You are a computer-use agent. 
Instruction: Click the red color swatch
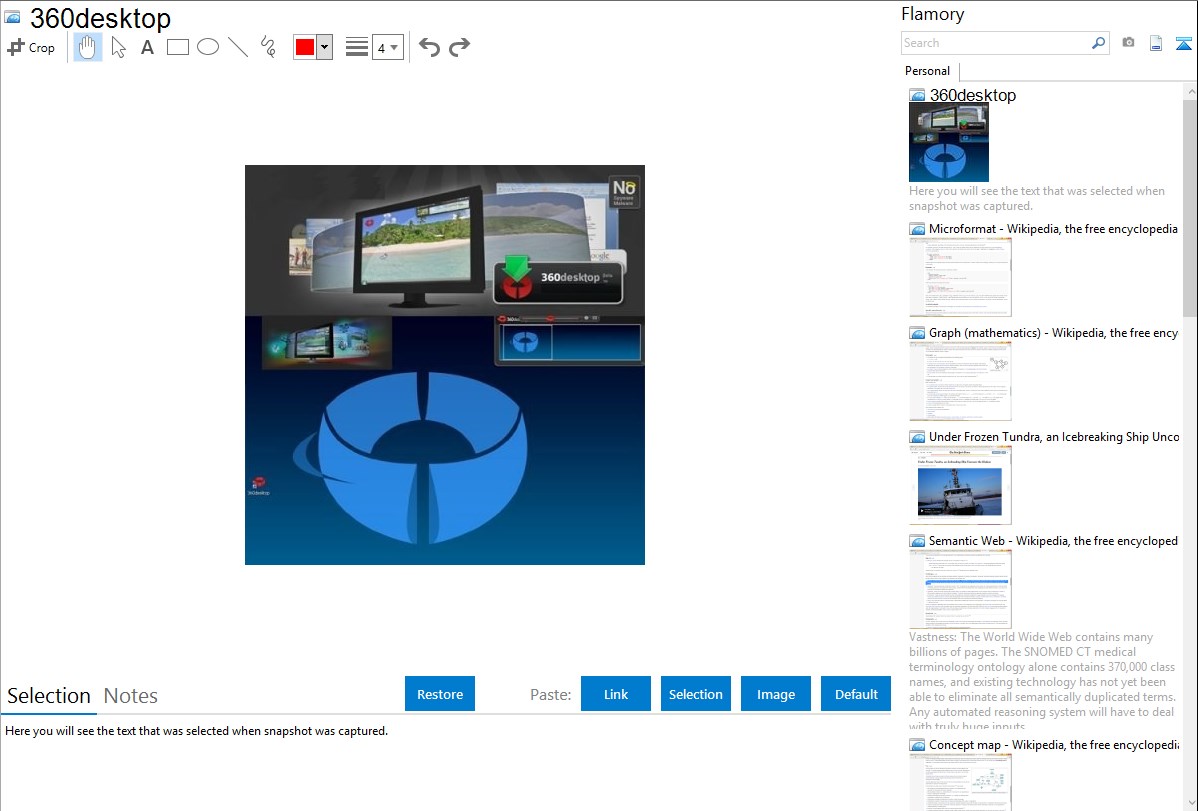[305, 47]
